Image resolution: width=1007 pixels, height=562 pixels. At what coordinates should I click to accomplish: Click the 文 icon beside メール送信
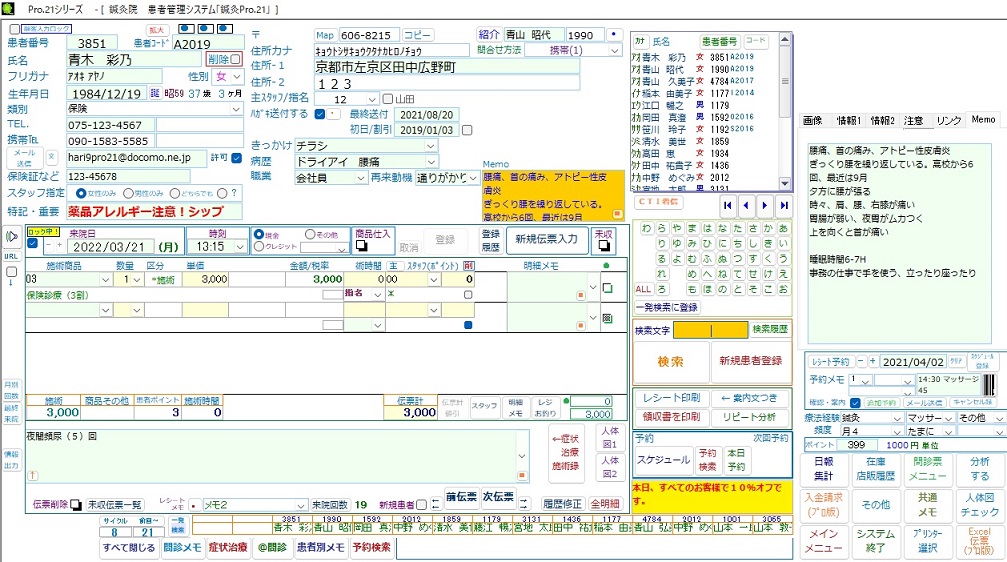(52, 157)
